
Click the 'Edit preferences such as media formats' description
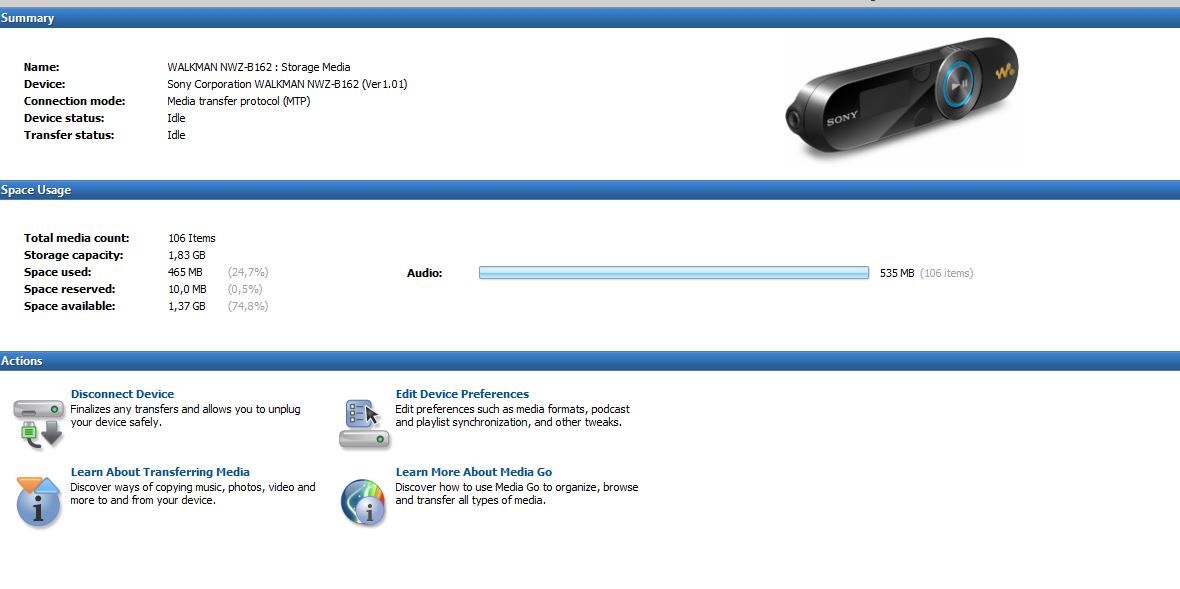click(512, 416)
